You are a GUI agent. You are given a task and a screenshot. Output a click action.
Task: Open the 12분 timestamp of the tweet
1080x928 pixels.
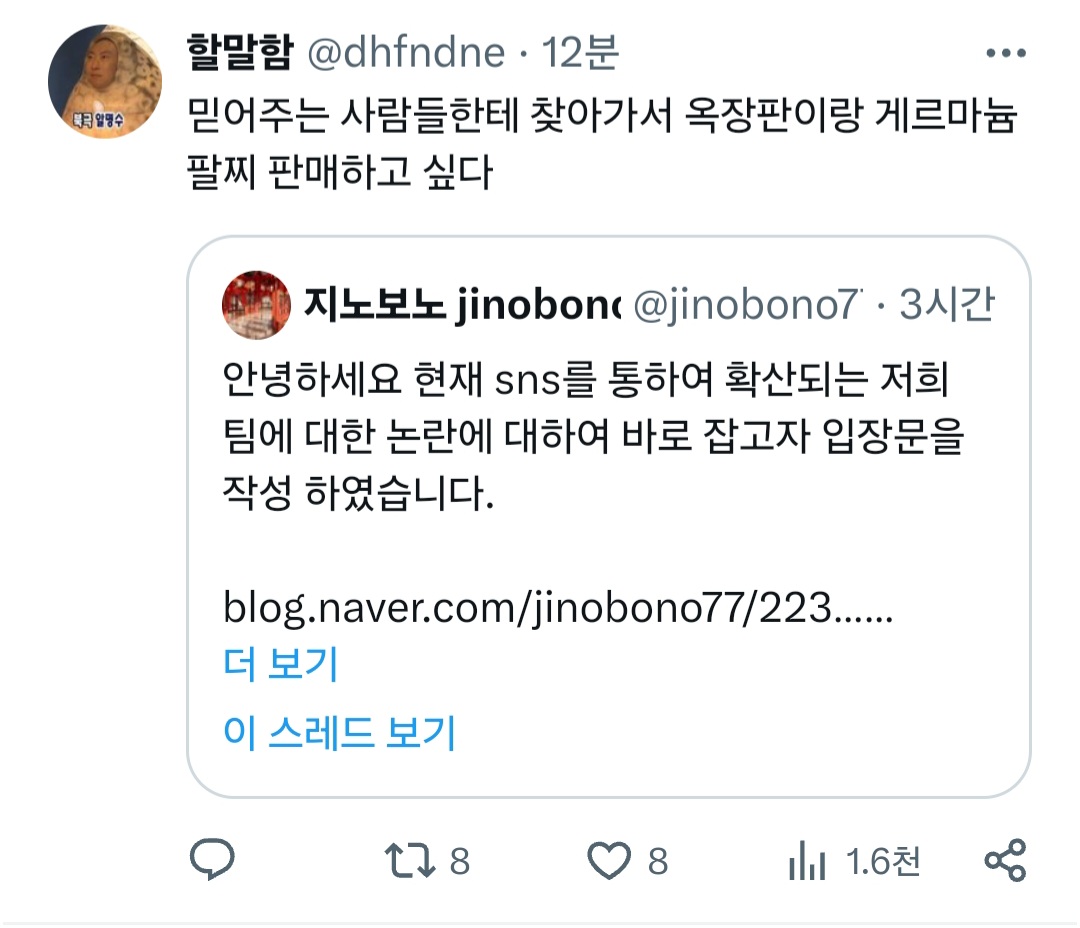point(580,52)
